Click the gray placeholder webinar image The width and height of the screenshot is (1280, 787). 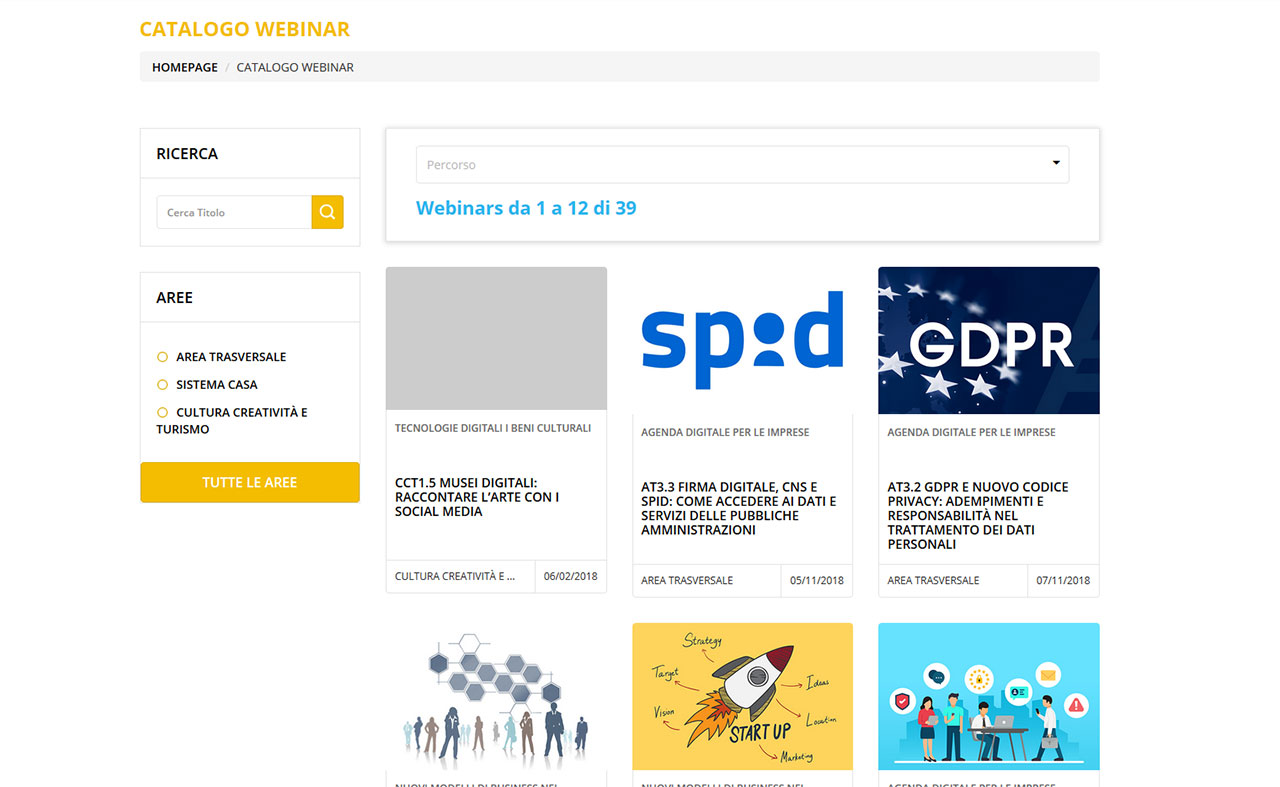click(496, 338)
